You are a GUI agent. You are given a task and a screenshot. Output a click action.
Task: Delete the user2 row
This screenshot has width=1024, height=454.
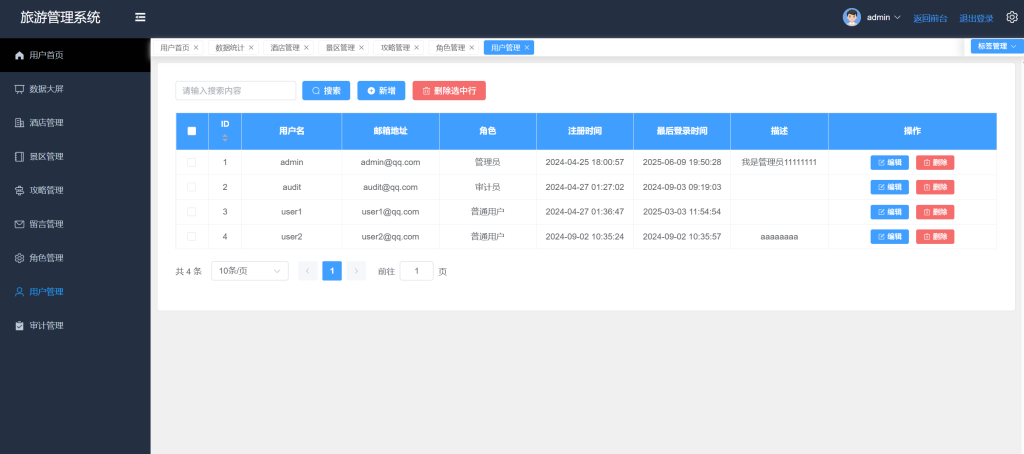point(935,236)
